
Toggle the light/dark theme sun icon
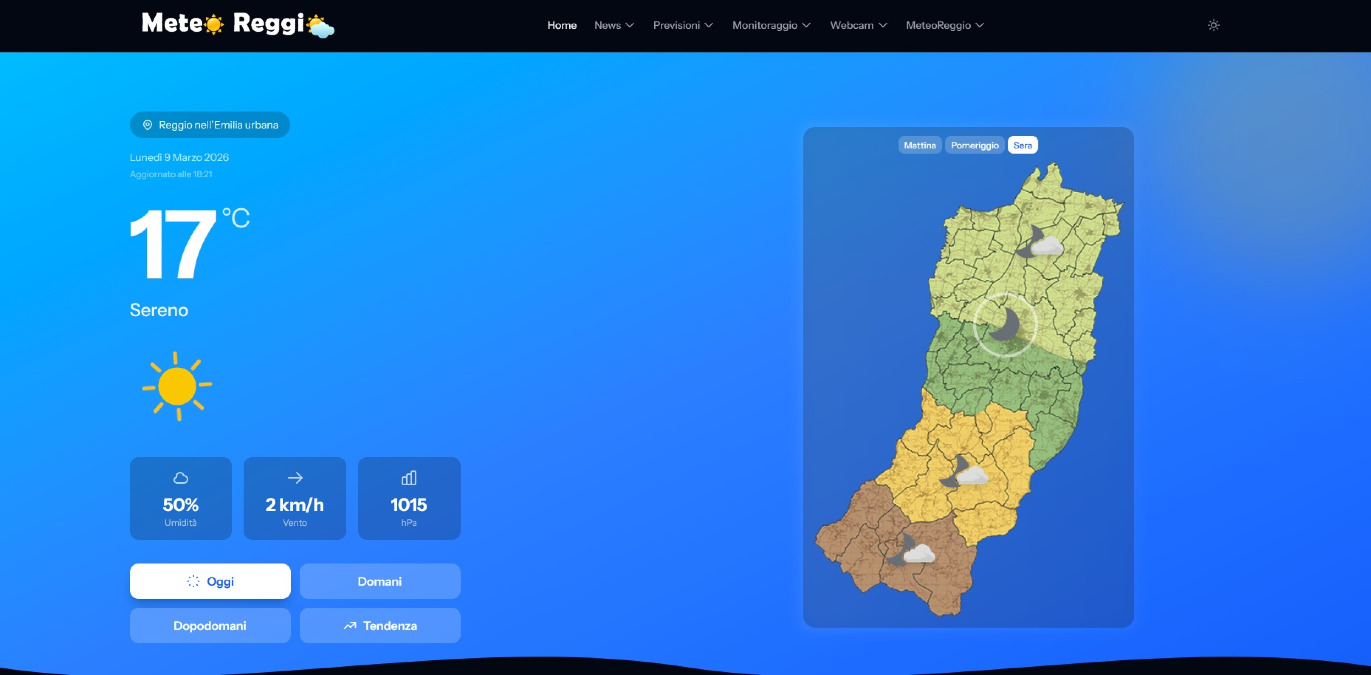coord(1213,25)
